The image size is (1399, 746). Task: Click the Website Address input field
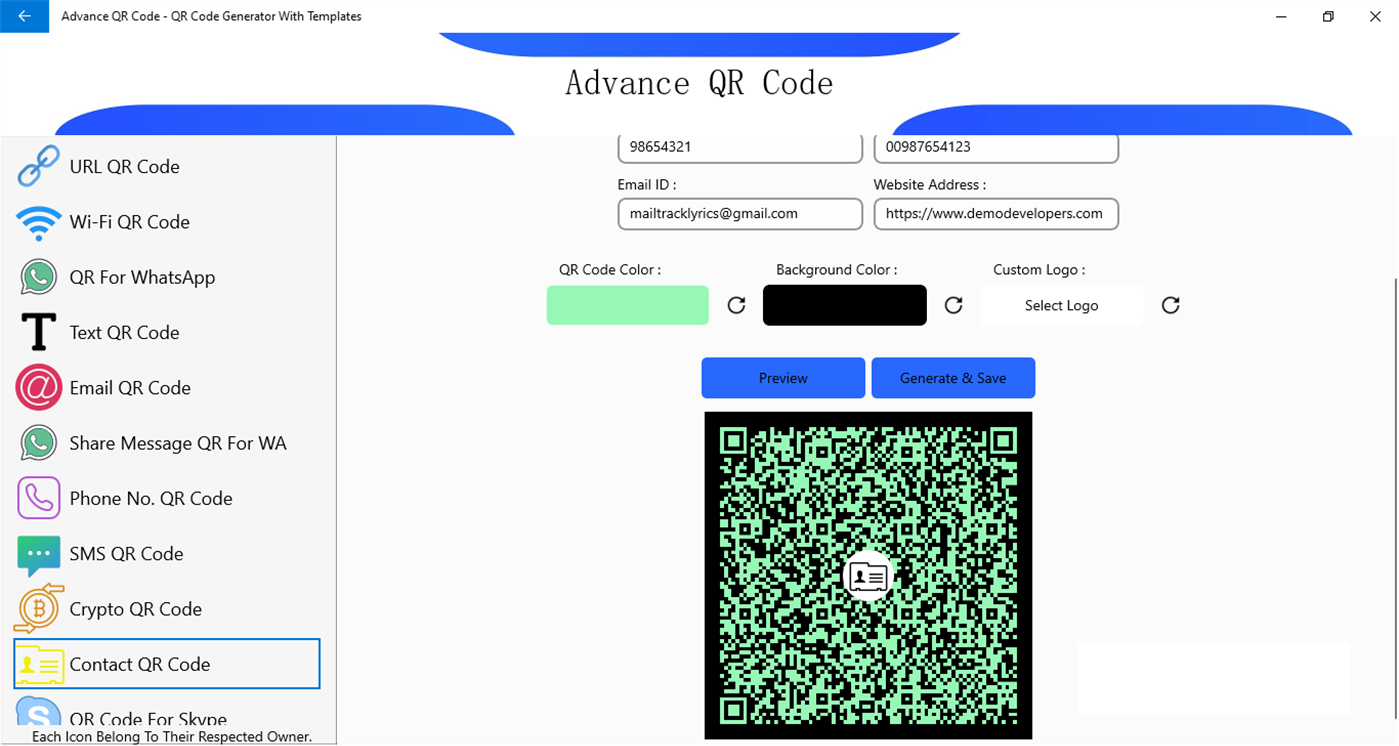(996, 214)
